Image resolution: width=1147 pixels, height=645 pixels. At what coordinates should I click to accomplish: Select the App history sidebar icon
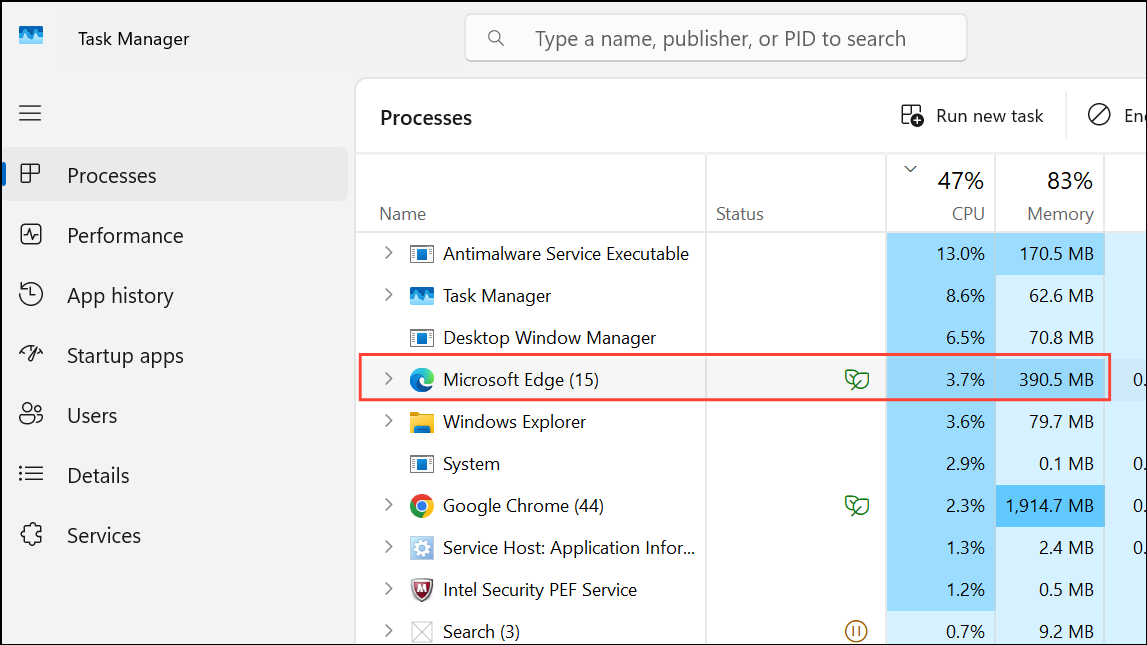[x=30, y=295]
